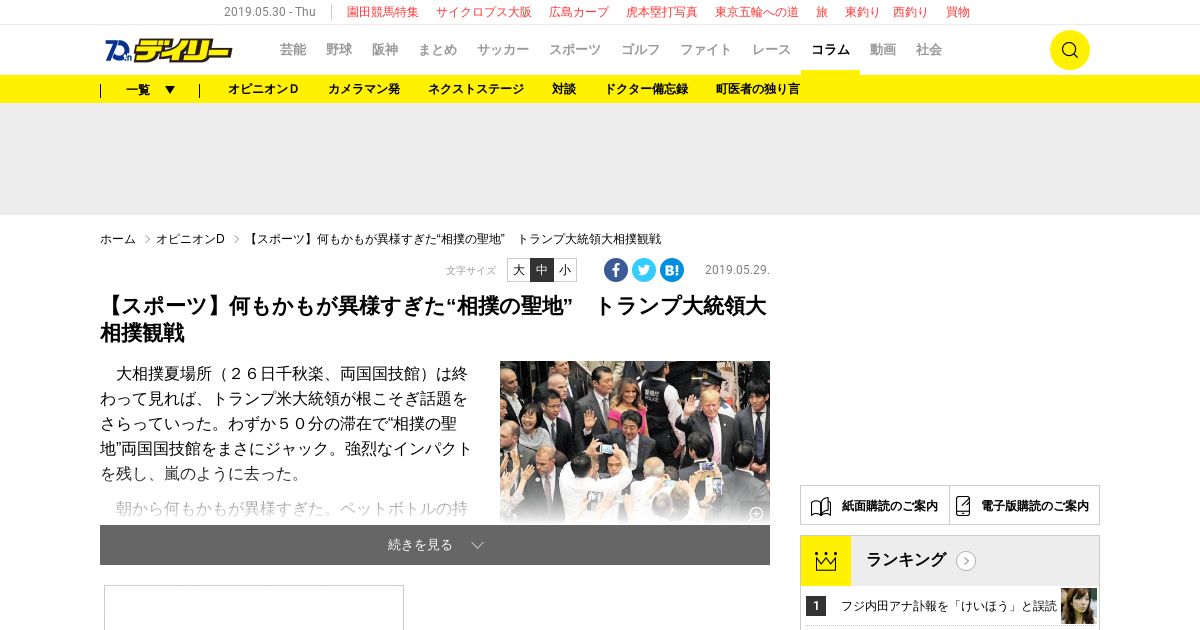This screenshot has width=1200, height=630.
Task: Open 西釣り top link
Action: click(911, 12)
